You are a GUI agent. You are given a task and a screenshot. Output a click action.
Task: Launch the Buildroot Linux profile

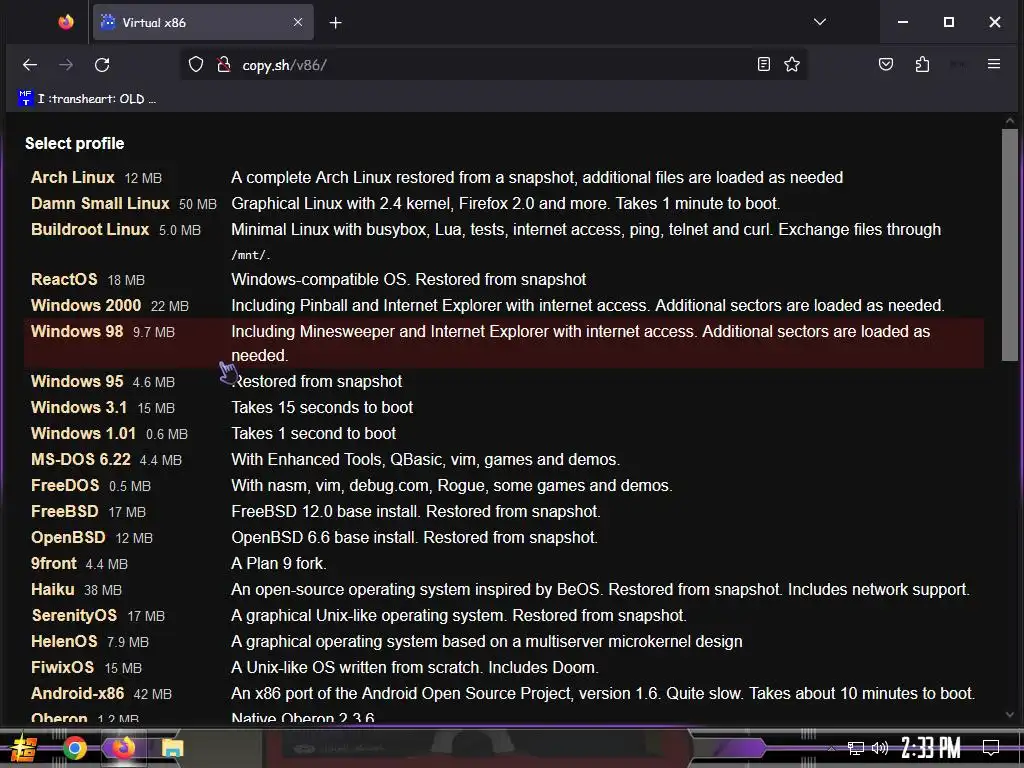pyautogui.click(x=90, y=230)
